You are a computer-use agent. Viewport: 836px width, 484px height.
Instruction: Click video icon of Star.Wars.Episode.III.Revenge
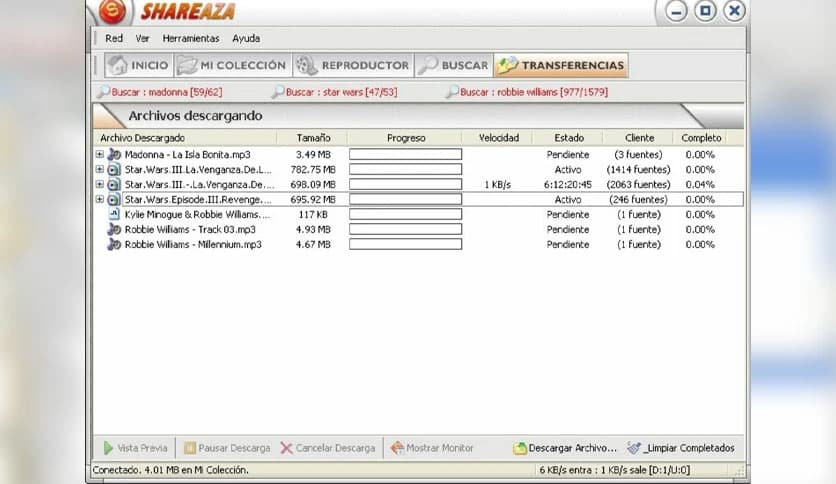(114, 199)
